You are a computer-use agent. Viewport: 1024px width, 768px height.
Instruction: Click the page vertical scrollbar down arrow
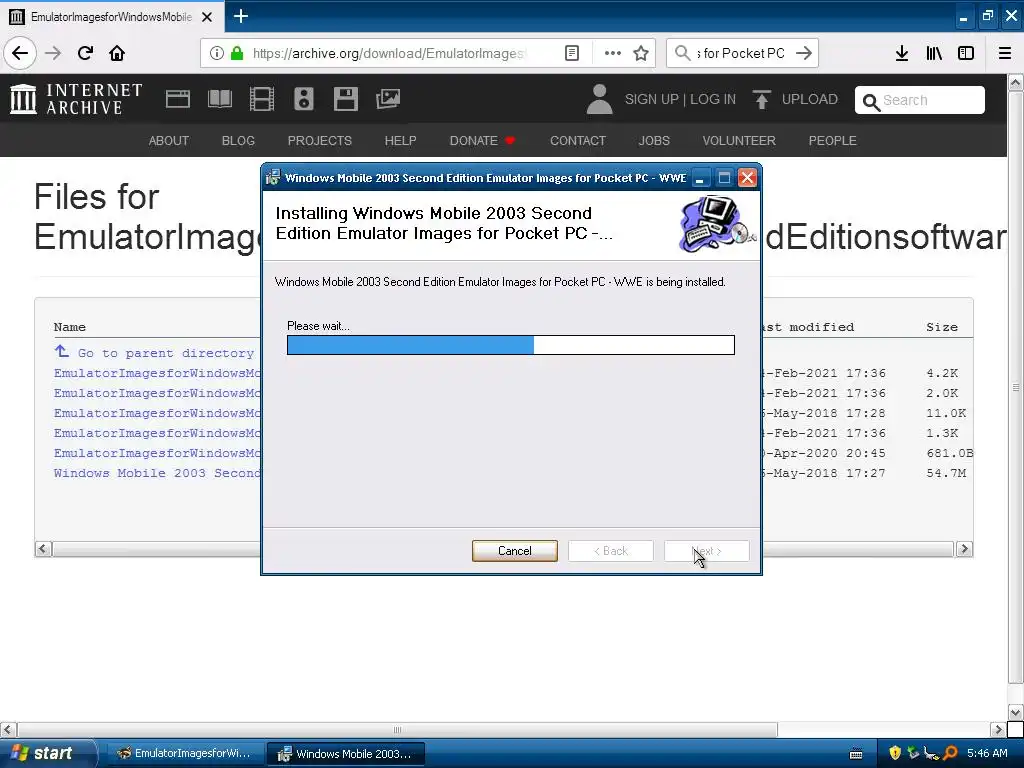[1016, 712]
